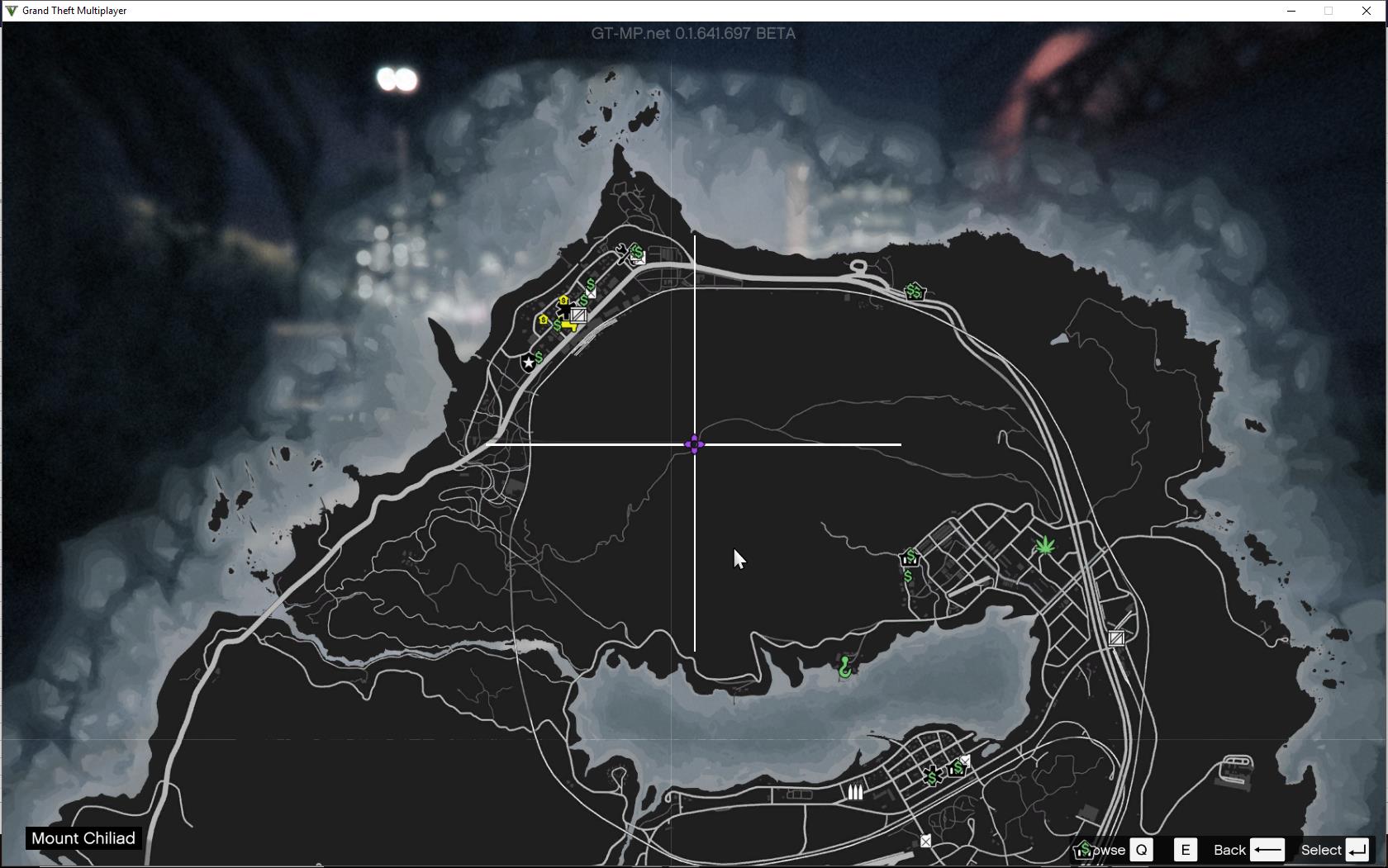Click the white crate blip in Paleto Bay
The width and height of the screenshot is (1388, 868).
tap(578, 315)
